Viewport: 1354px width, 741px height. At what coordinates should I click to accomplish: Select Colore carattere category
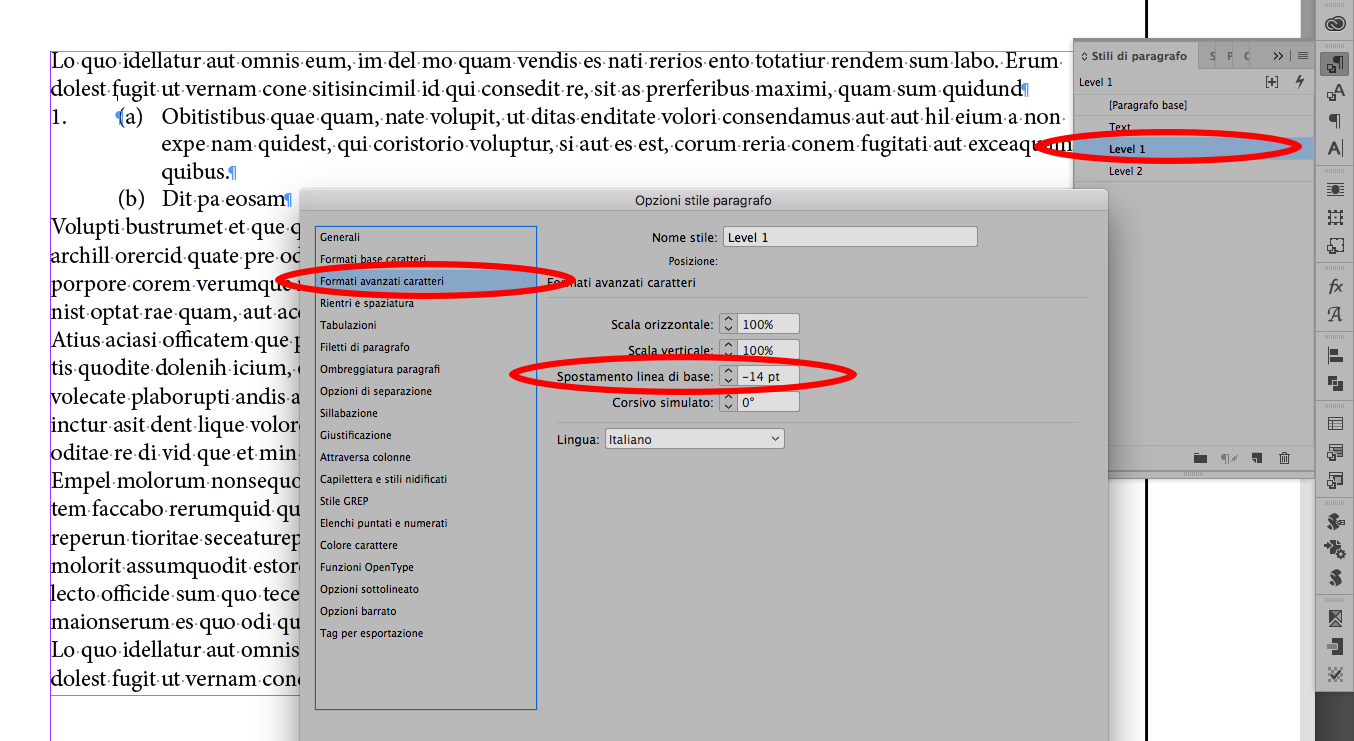pyautogui.click(x=425, y=545)
